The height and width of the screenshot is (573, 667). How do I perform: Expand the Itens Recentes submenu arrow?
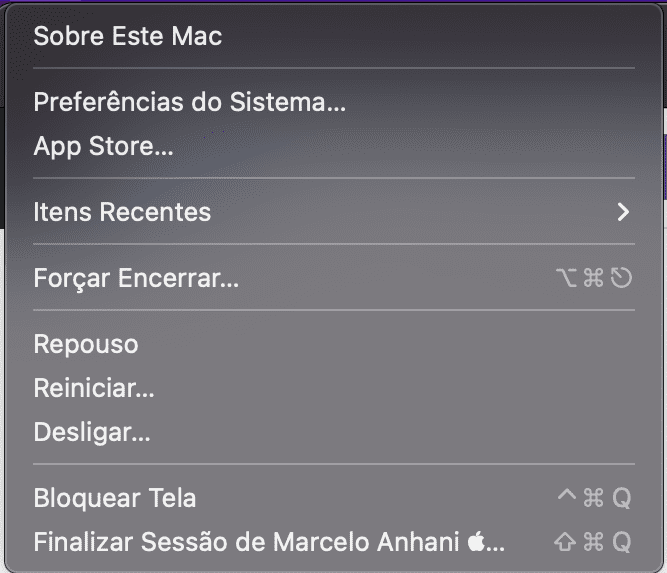[623, 212]
